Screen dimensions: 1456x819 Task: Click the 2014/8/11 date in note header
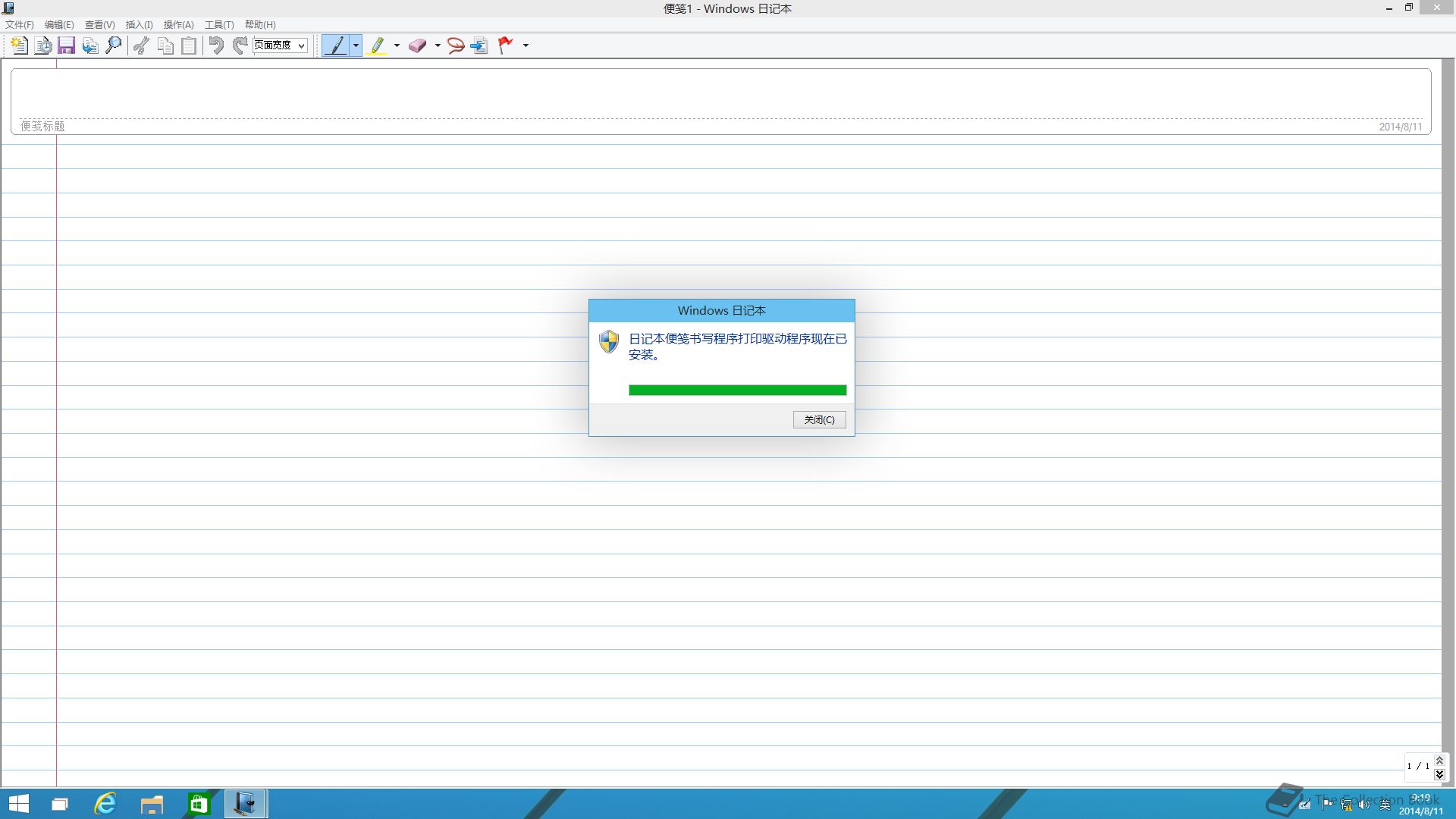point(1401,127)
